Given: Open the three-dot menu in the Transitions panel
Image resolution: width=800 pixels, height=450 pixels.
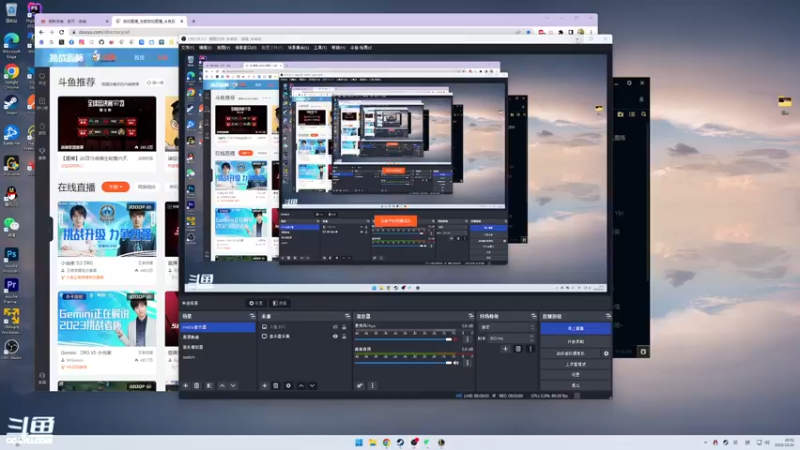Looking at the screenshot, I should point(530,349).
